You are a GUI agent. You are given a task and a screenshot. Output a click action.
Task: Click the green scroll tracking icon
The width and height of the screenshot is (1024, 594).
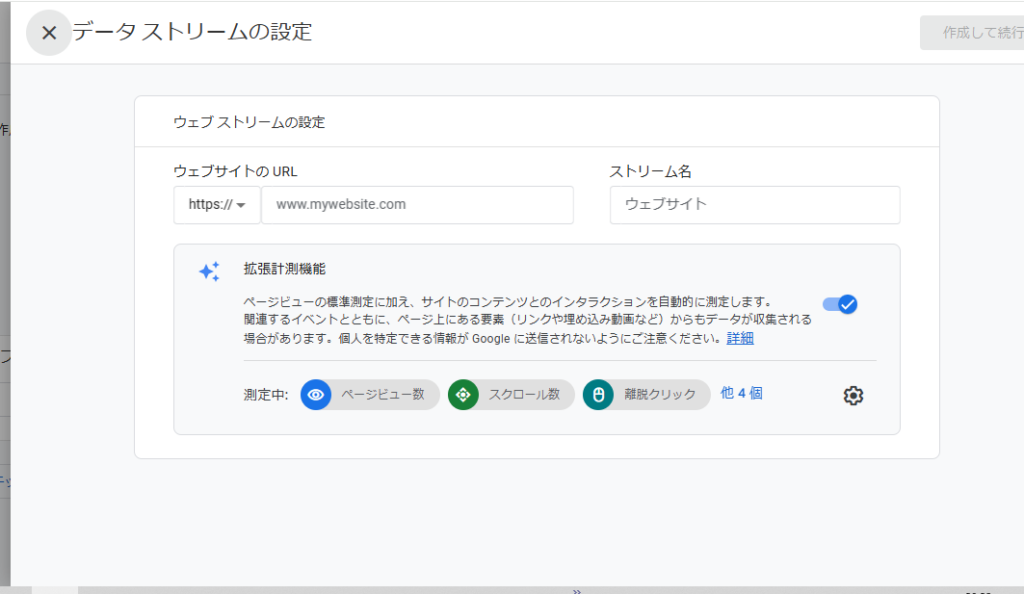(x=463, y=395)
